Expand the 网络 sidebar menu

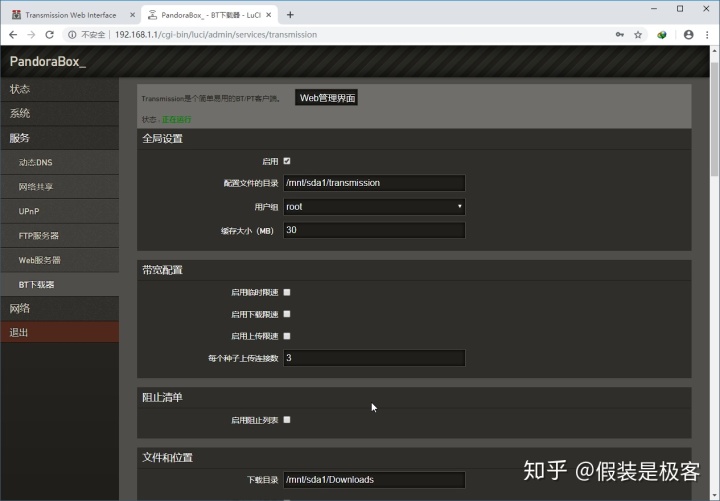(x=60, y=309)
